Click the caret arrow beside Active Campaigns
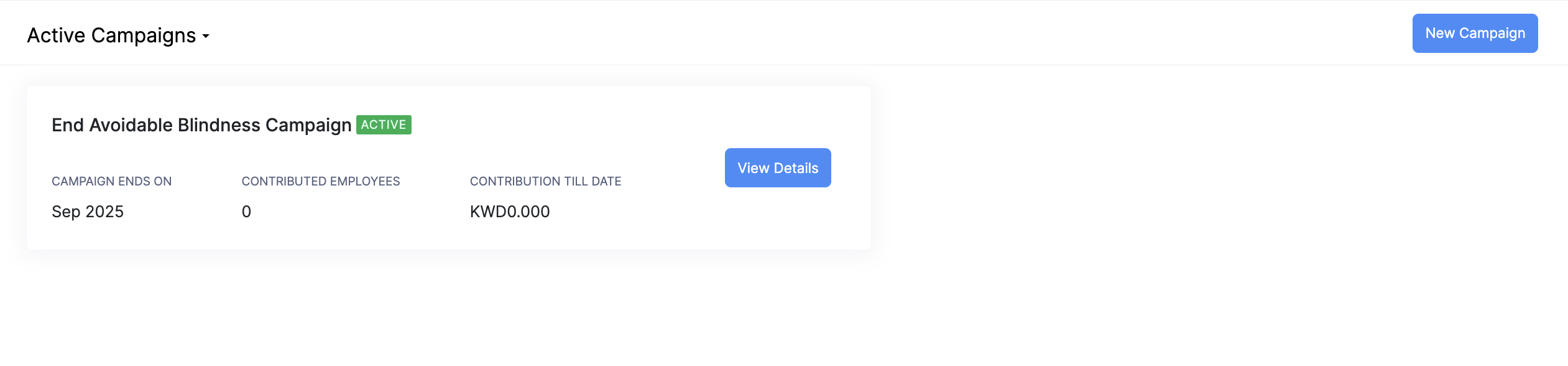This screenshot has width=1568, height=366. (x=206, y=37)
